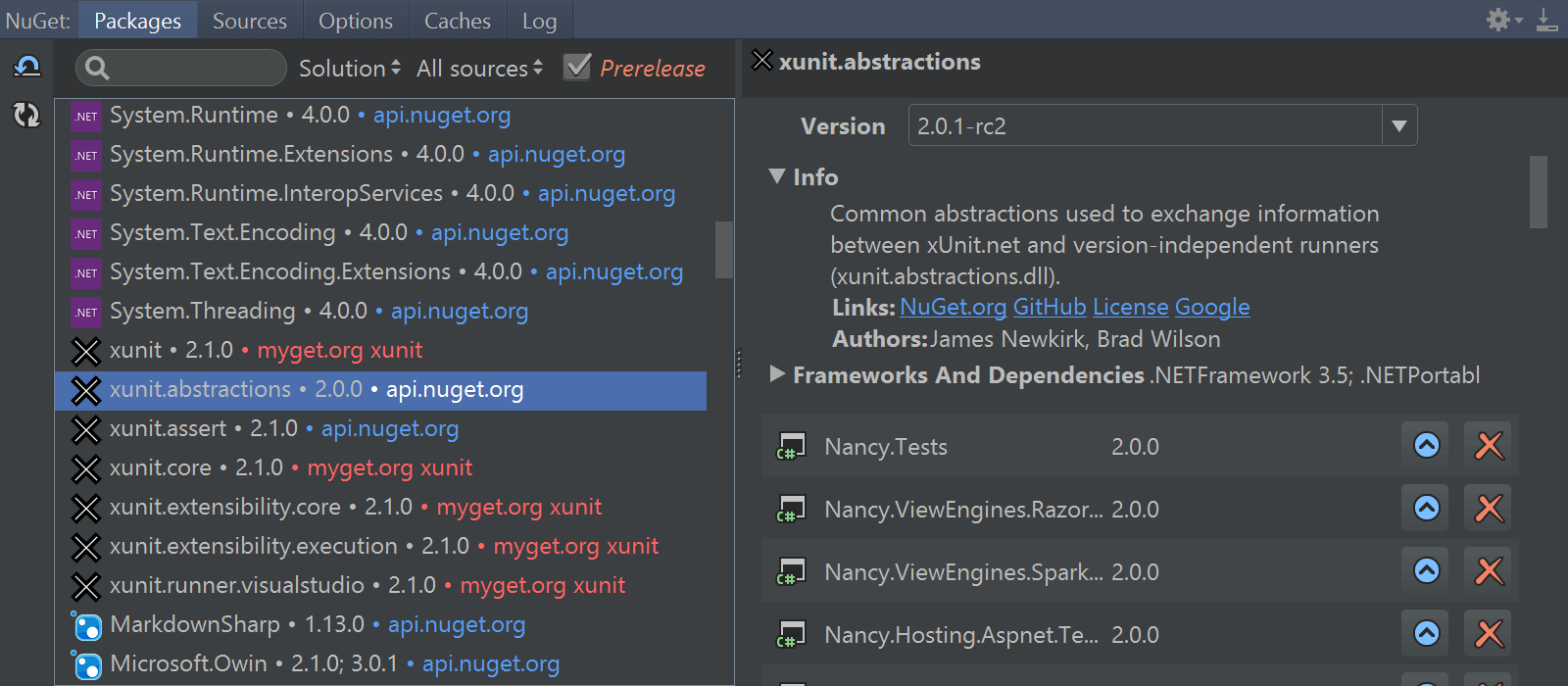The width and height of the screenshot is (1568, 686).
Task: Remove xunit.abstractions from Nancy.Tests
Action: coord(1489,446)
